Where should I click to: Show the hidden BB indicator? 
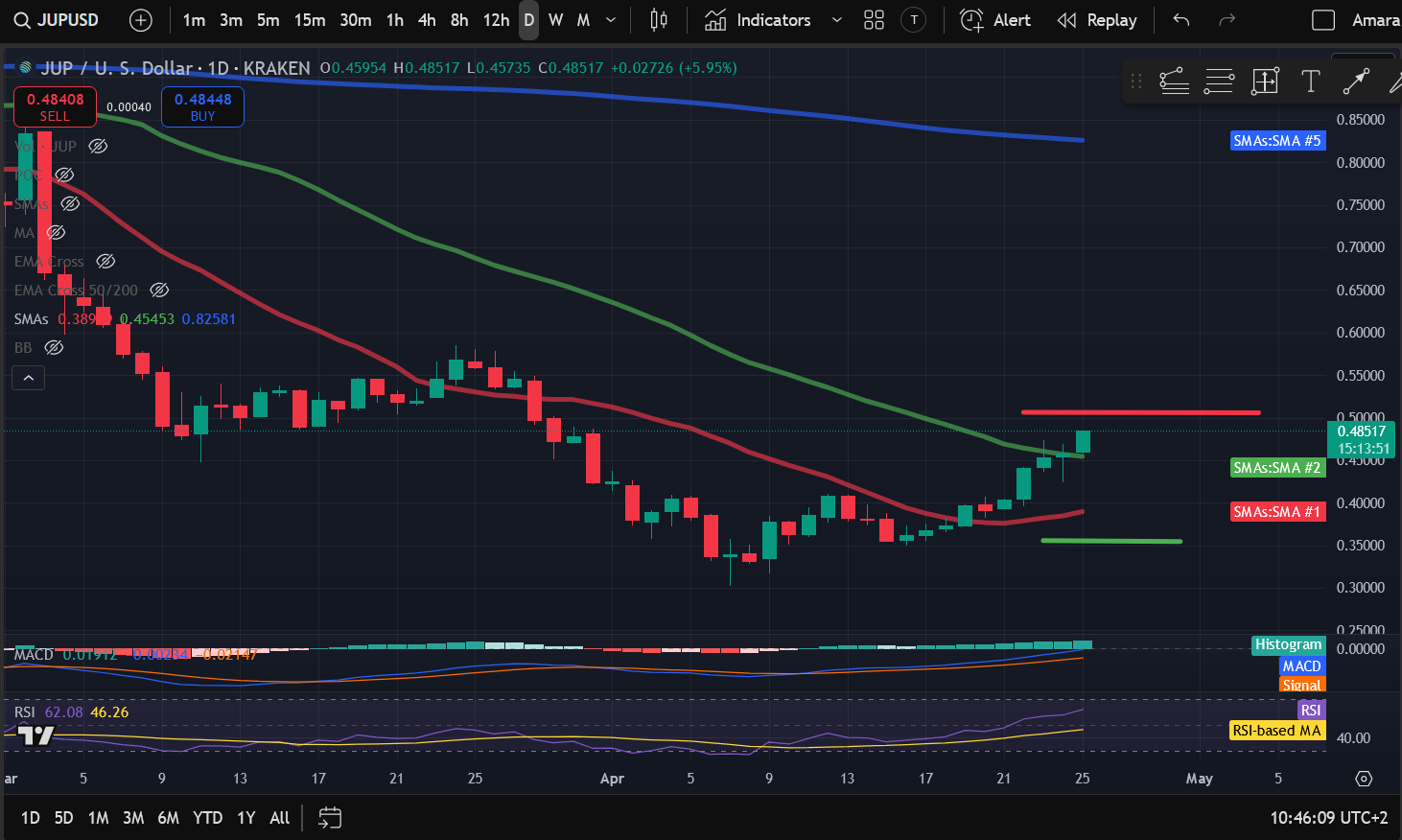[x=55, y=347]
